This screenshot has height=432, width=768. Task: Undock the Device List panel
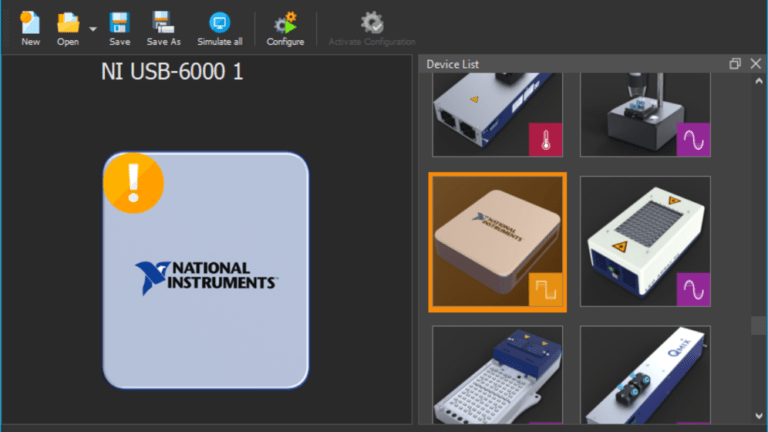[x=735, y=64]
